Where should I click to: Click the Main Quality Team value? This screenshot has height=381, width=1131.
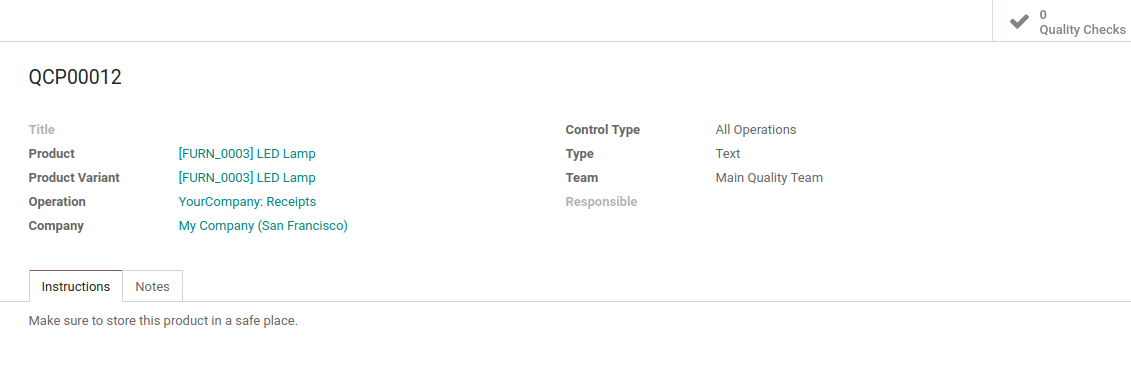point(769,178)
